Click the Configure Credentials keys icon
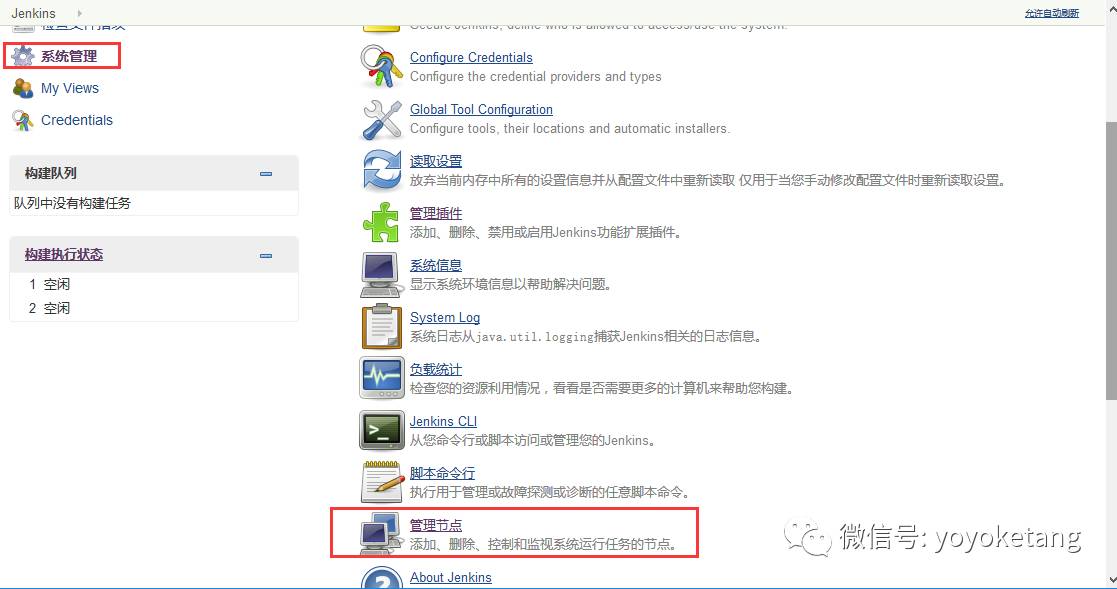 point(382,67)
